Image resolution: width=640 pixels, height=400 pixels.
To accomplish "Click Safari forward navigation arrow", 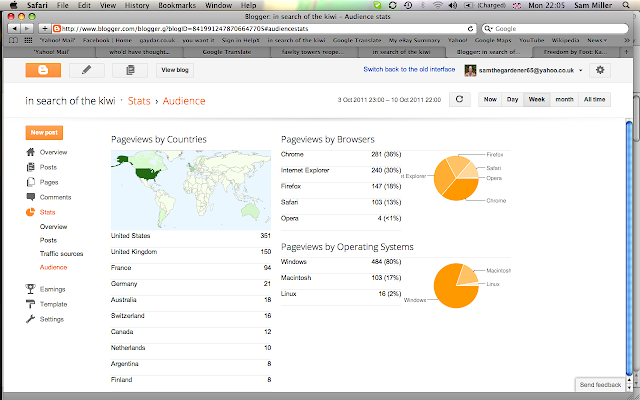I will point(27,29).
